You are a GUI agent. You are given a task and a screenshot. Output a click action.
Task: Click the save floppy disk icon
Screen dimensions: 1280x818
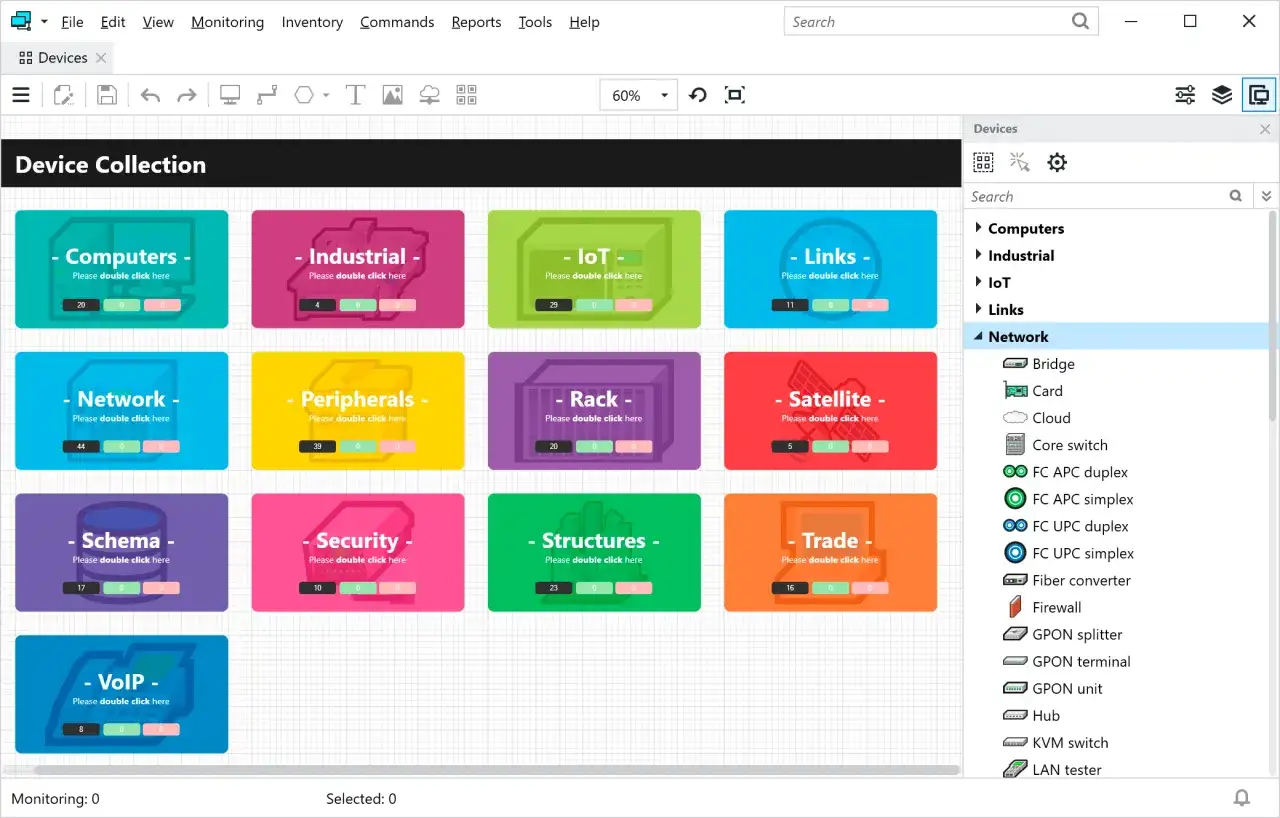107,95
